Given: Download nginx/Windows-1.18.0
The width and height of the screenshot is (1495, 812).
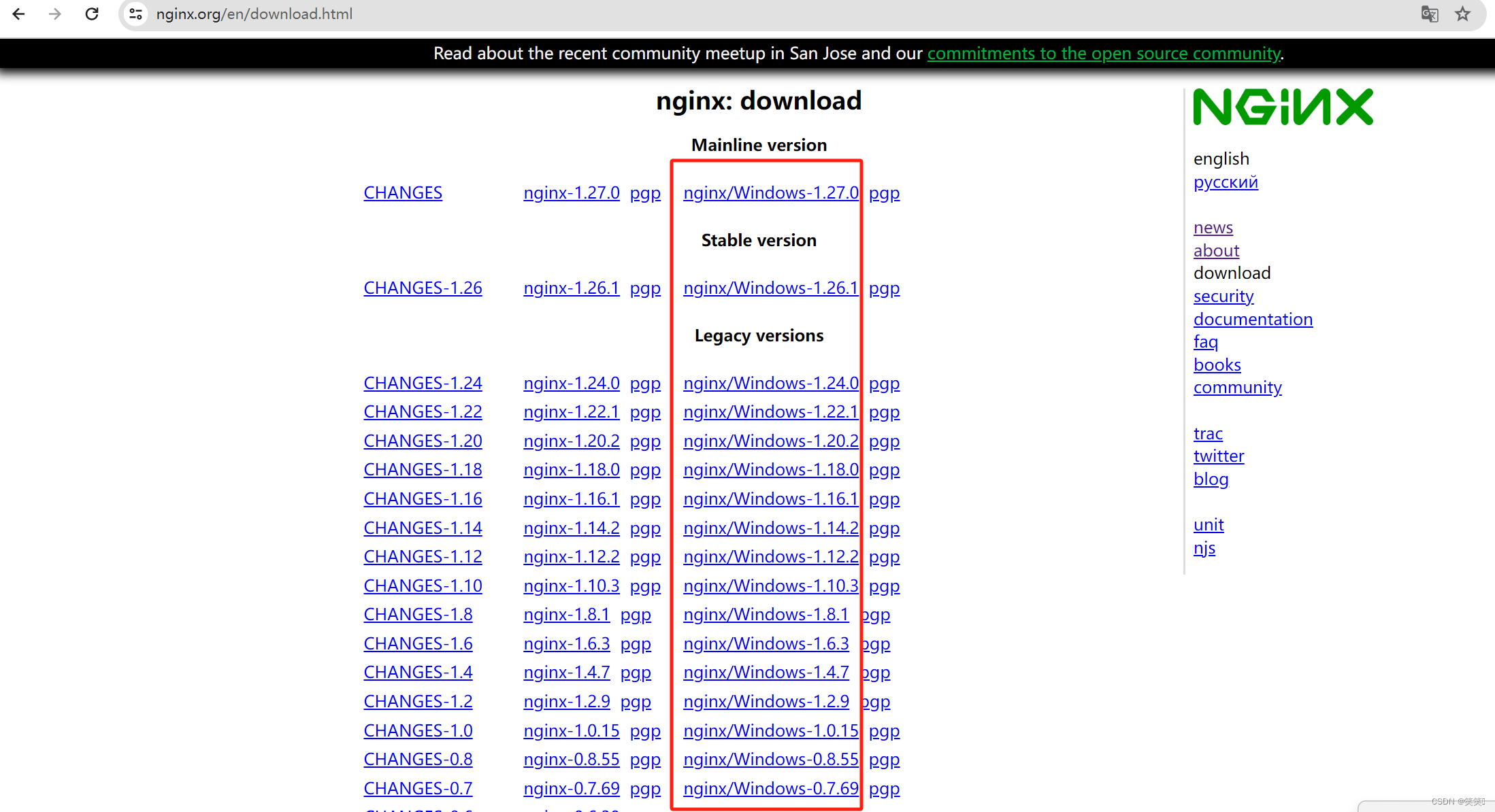Looking at the screenshot, I should click(771, 469).
